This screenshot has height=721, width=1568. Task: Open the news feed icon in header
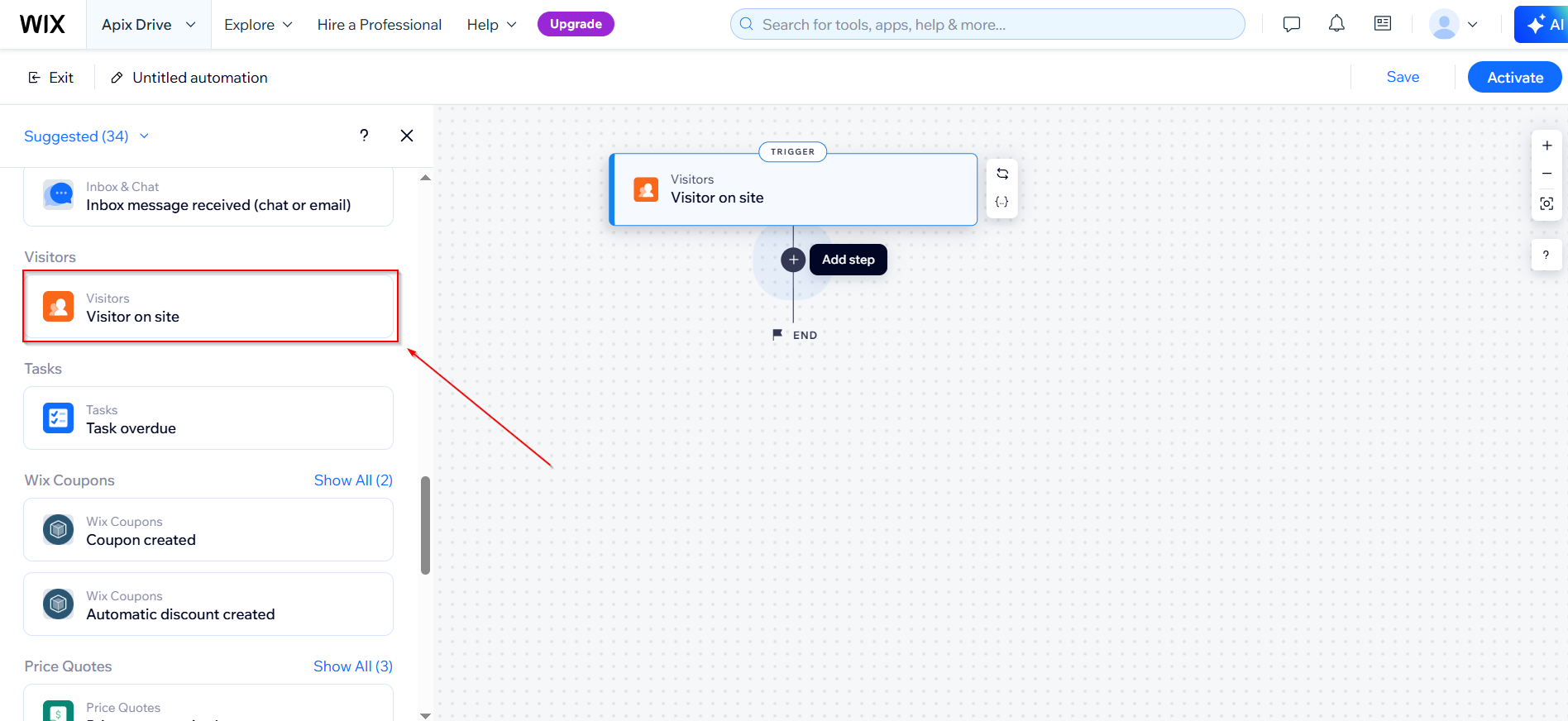[1383, 23]
